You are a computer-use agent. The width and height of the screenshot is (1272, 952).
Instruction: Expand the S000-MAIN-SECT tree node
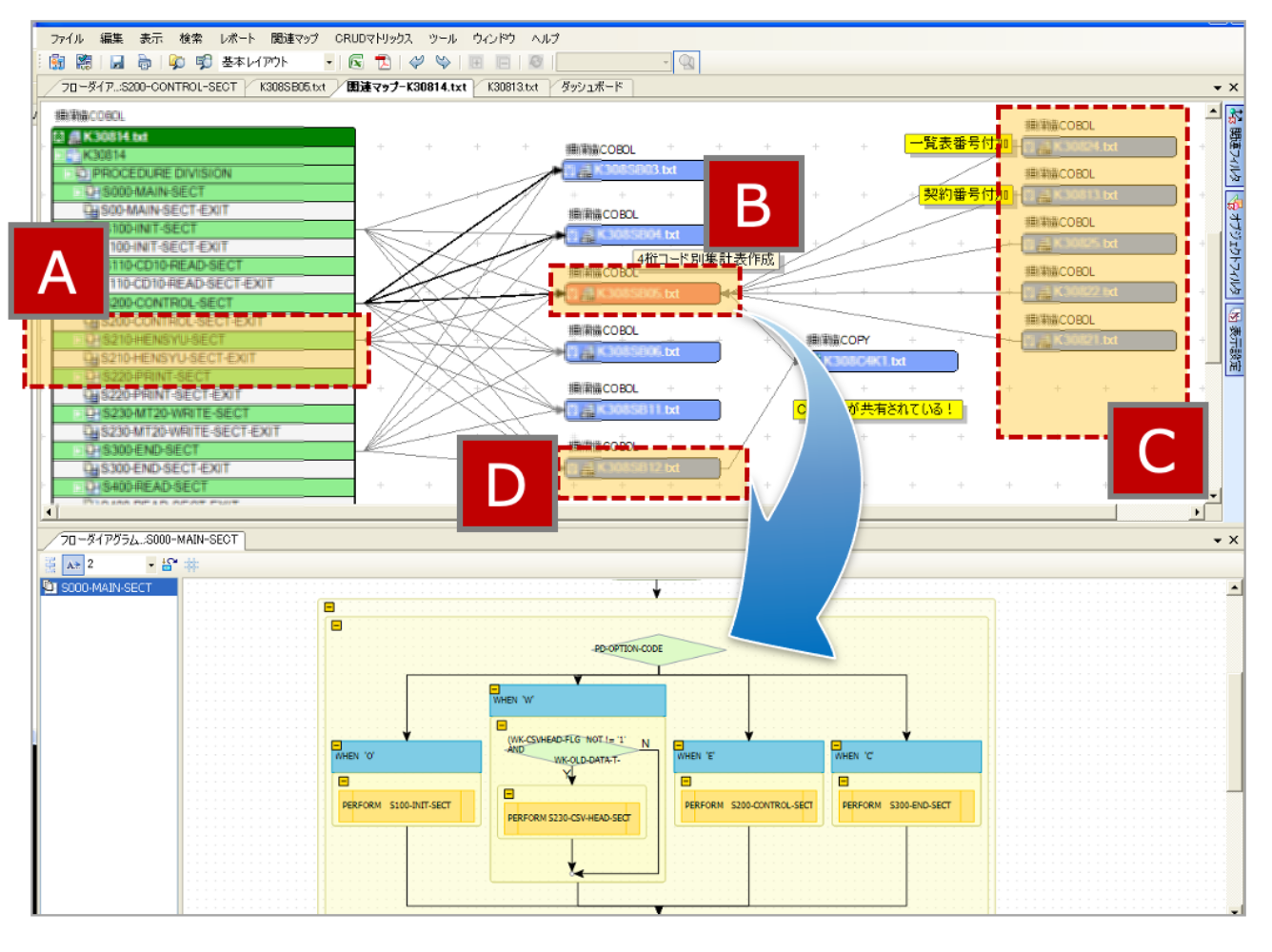79,192
